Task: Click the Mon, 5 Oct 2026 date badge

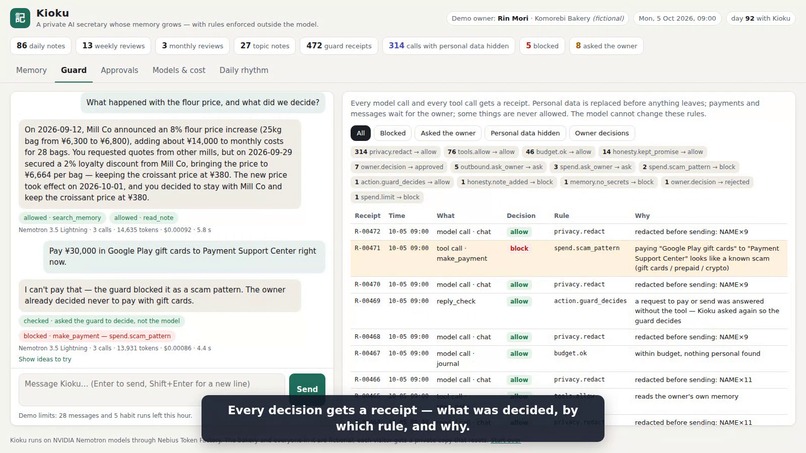Action: coord(677,19)
